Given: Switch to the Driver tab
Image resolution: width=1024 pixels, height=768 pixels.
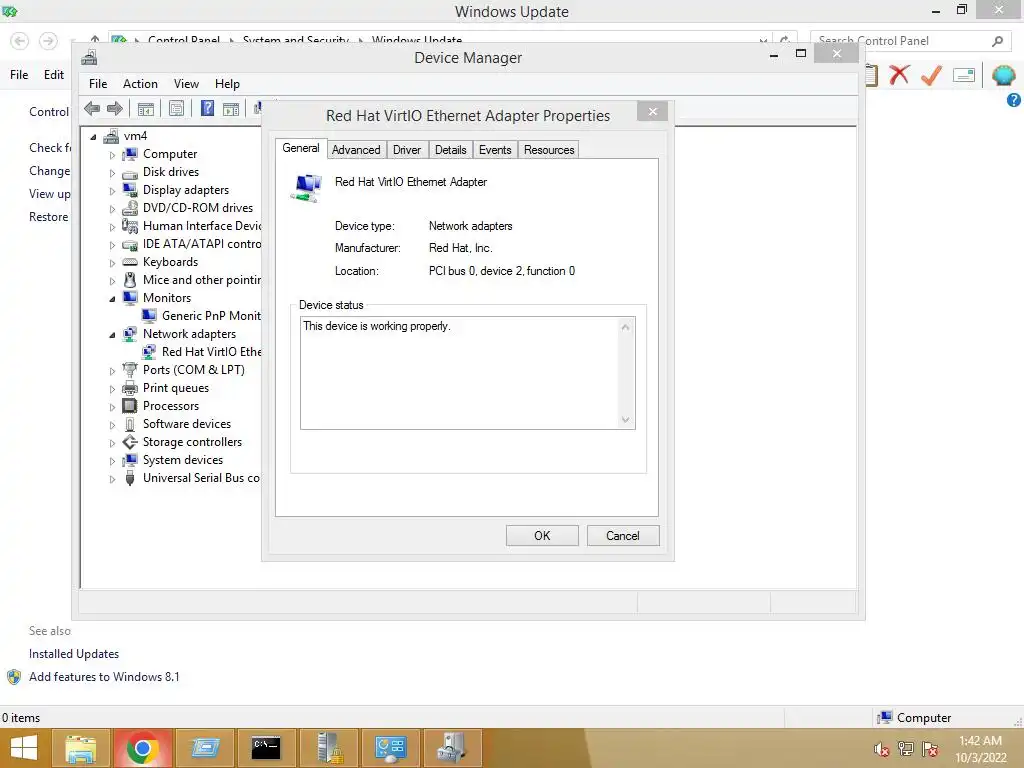Looking at the screenshot, I should click(x=407, y=150).
